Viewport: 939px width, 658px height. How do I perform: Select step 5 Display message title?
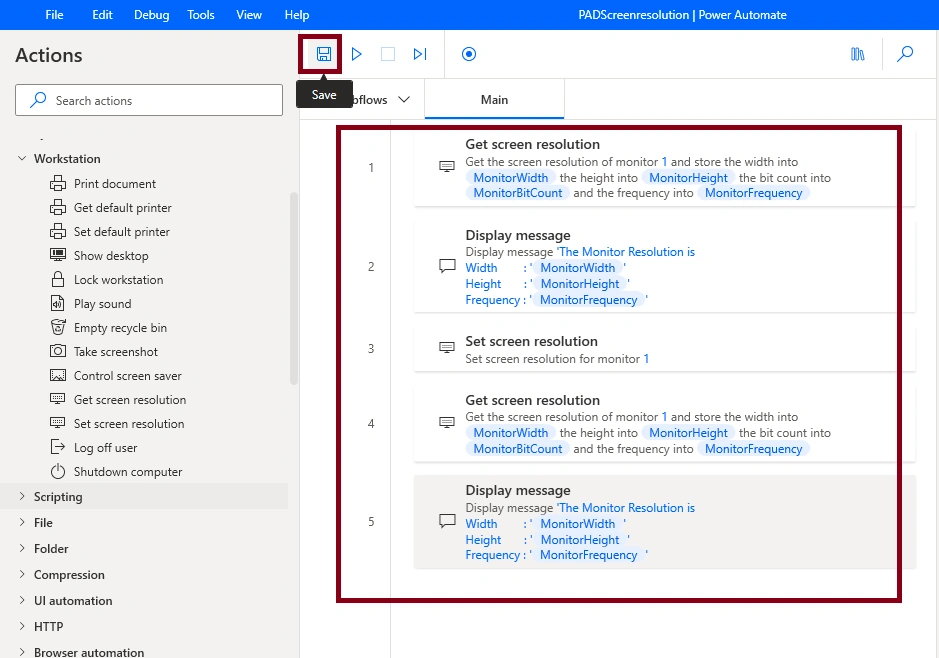tap(517, 490)
